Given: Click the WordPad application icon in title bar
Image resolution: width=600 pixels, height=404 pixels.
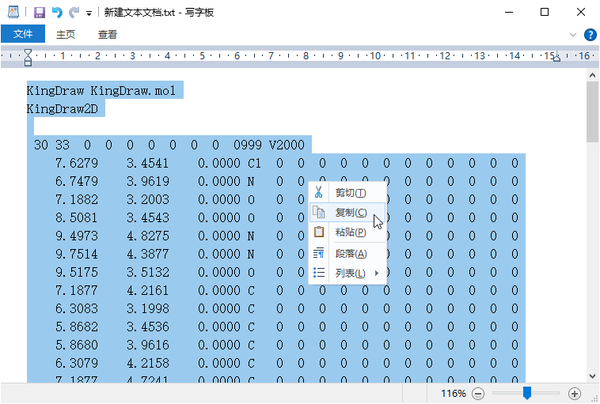Looking at the screenshot, I should pyautogui.click(x=13, y=12).
